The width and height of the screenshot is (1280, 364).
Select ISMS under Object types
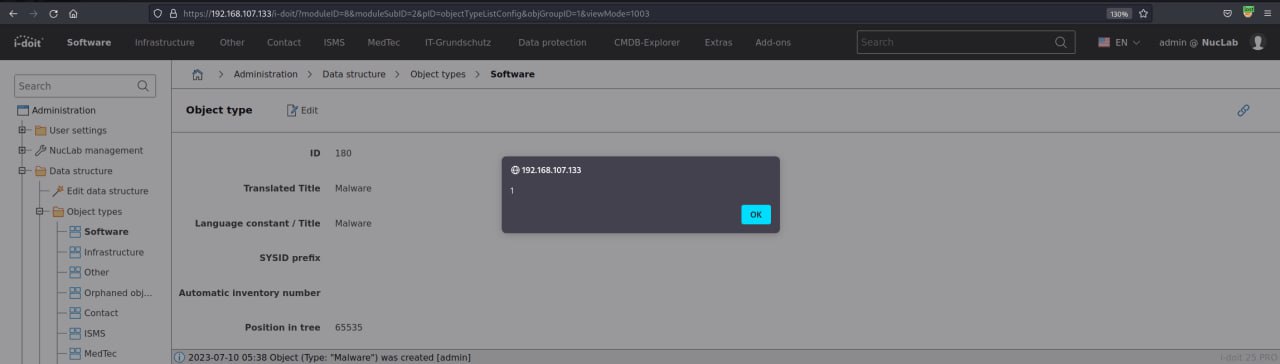(95, 333)
